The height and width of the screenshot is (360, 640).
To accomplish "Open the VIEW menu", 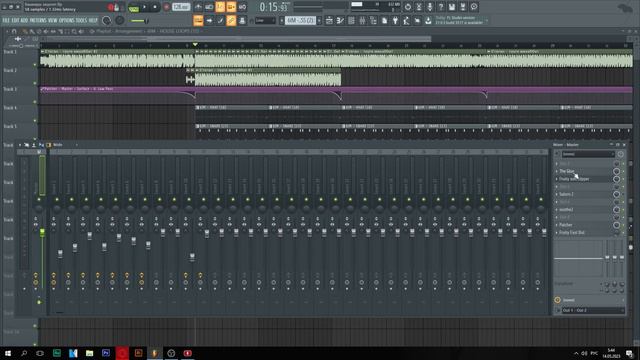I will (x=53, y=20).
